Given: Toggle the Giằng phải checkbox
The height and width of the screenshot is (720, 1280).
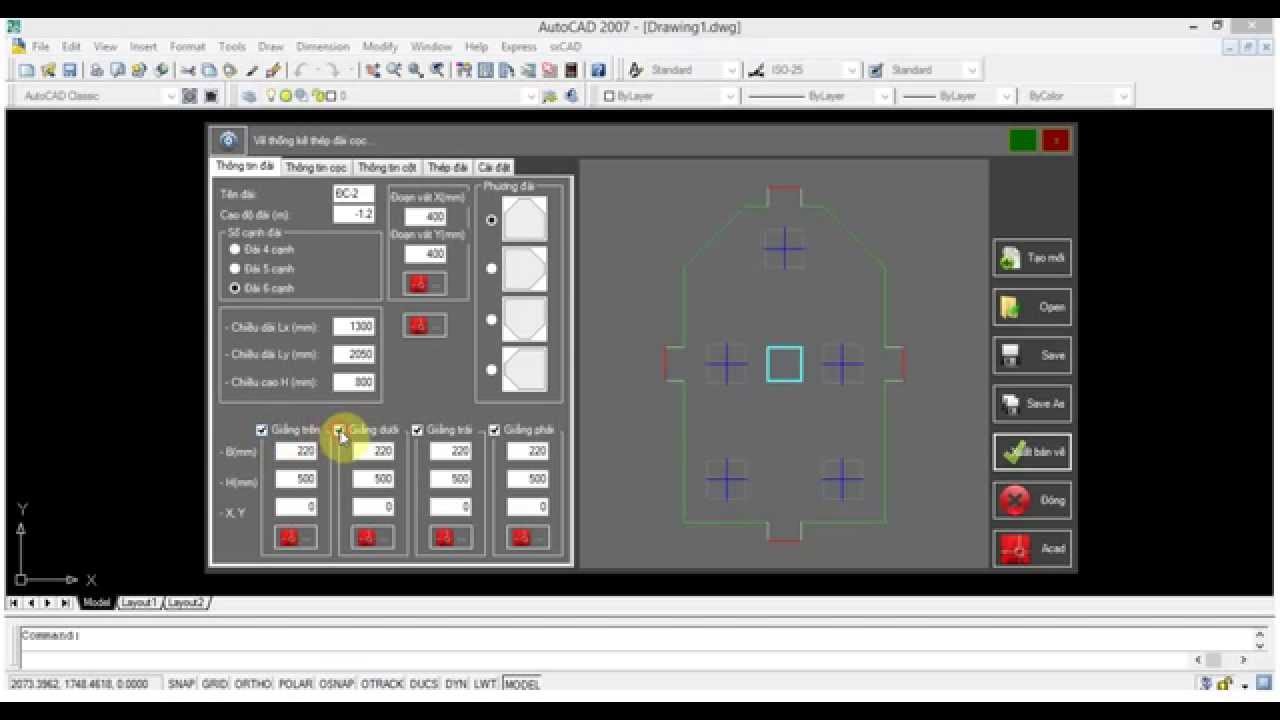Looking at the screenshot, I should coord(494,430).
